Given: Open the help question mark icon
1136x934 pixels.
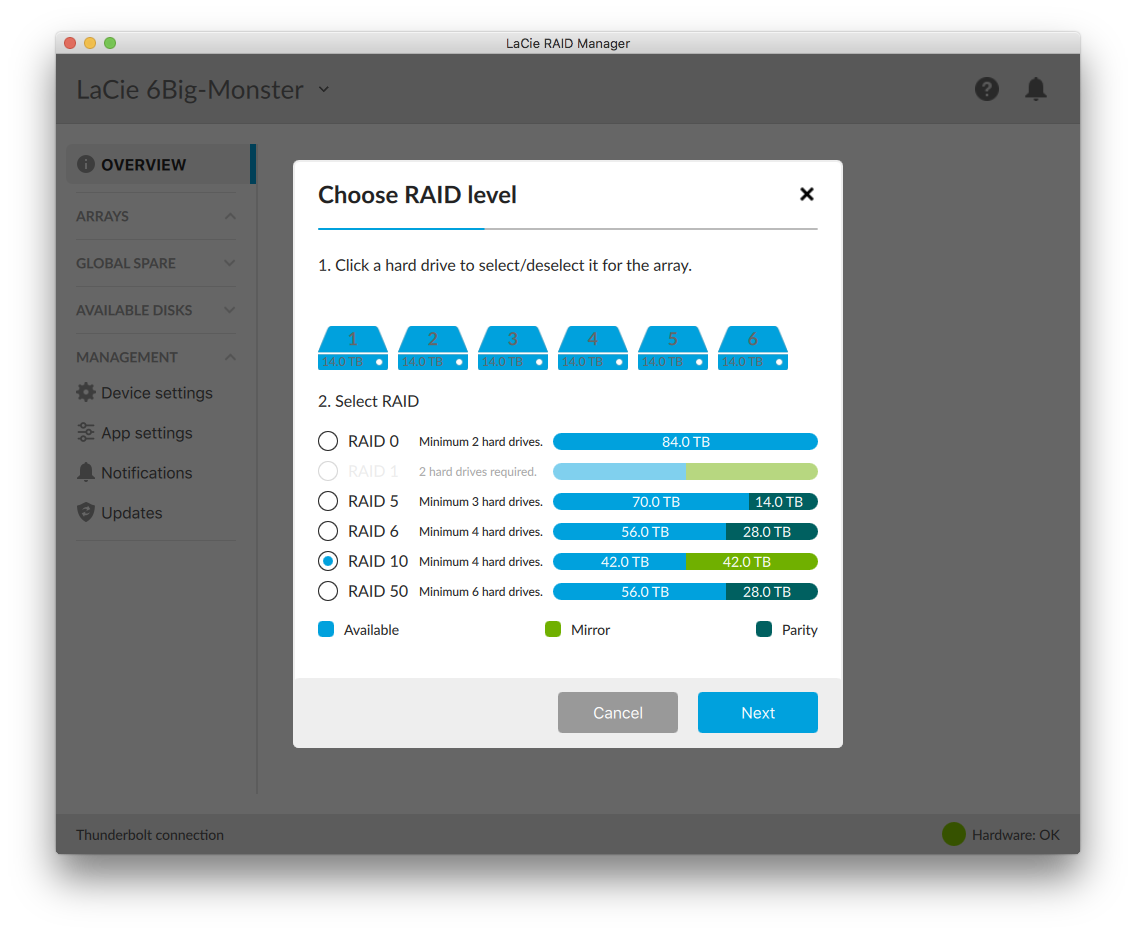Looking at the screenshot, I should click(987, 89).
